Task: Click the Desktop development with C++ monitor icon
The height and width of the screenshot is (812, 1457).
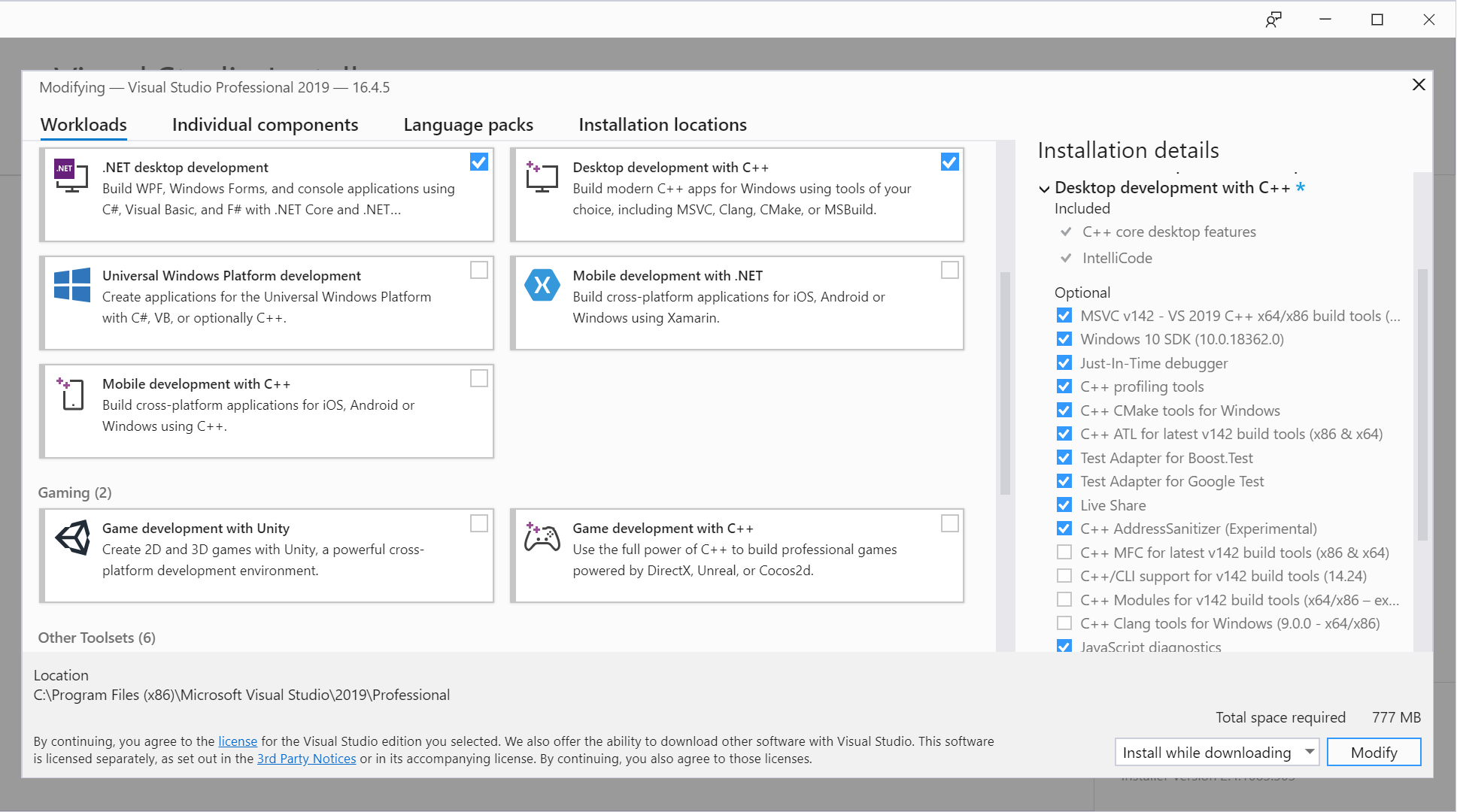Action: click(x=542, y=176)
